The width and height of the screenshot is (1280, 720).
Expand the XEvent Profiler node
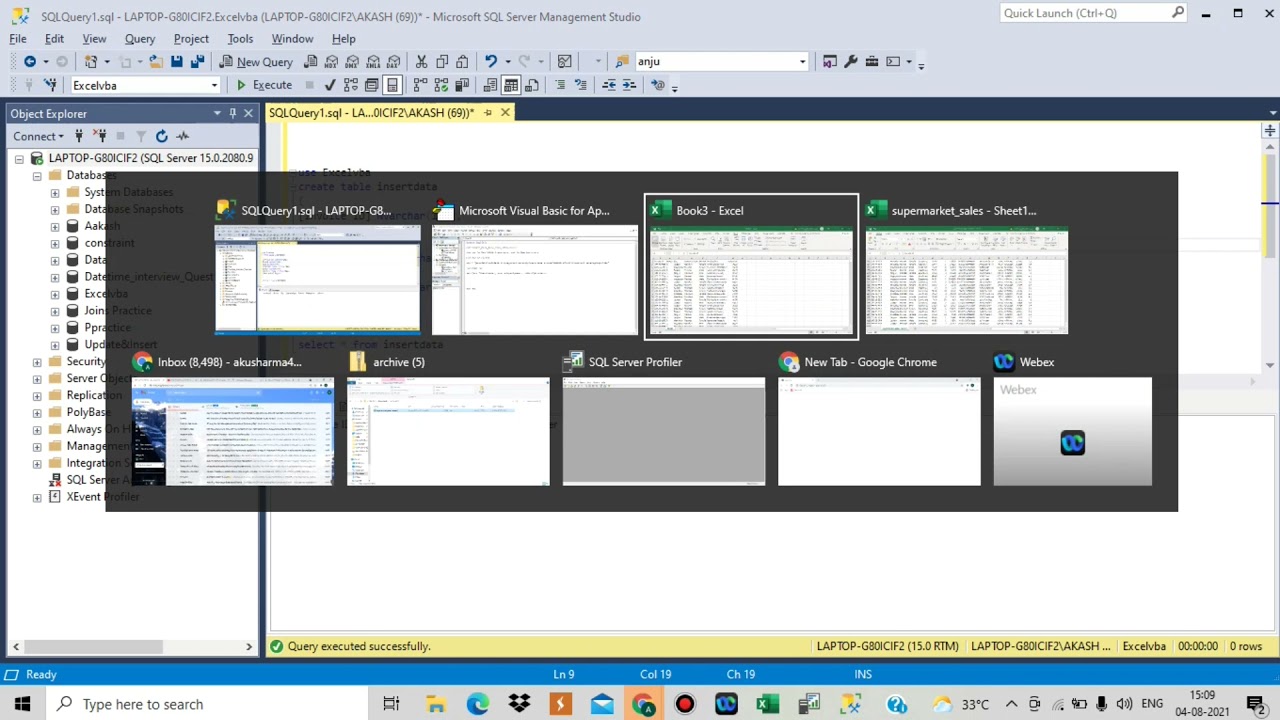click(37, 497)
